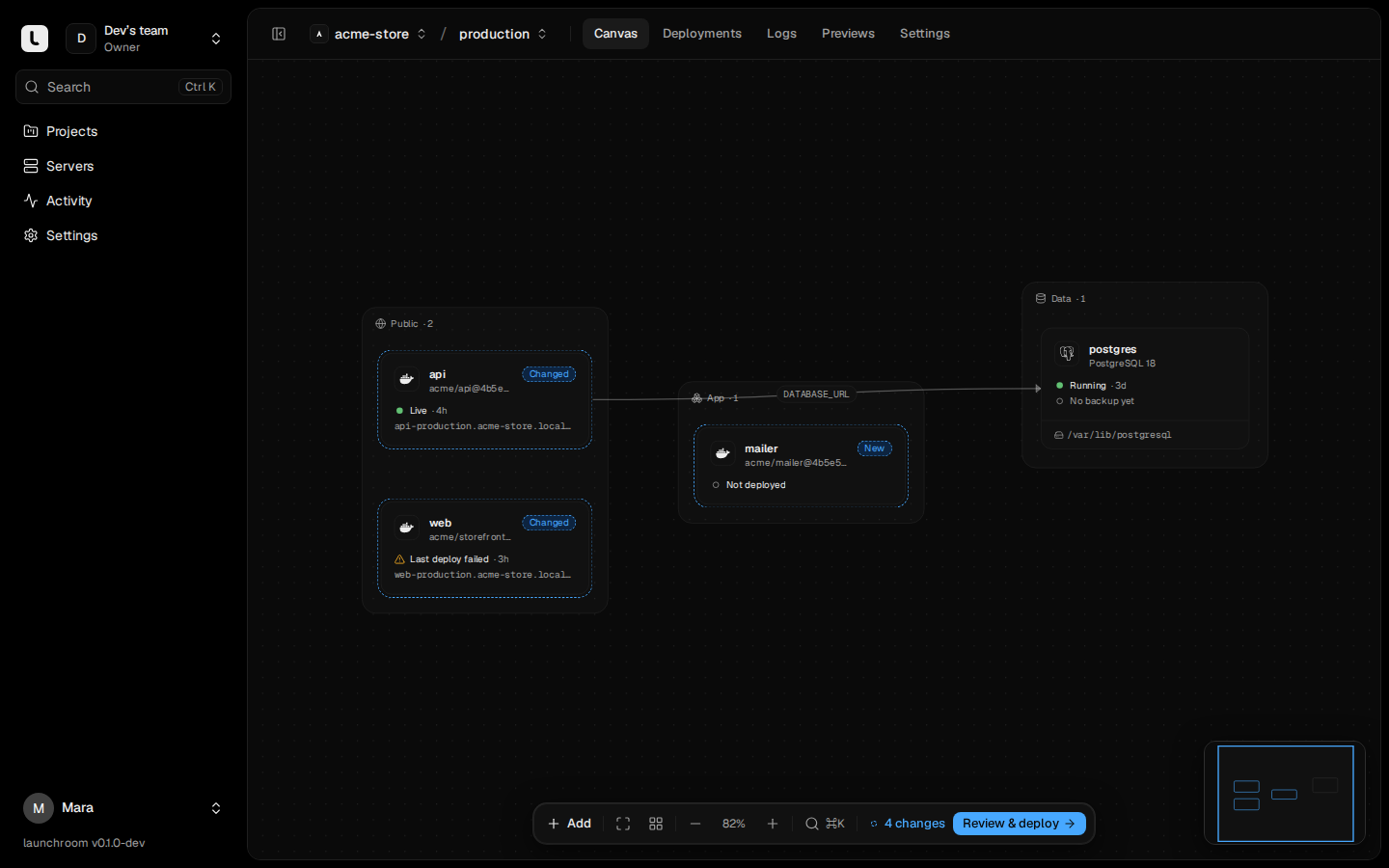This screenshot has height=868, width=1389.
Task: Click warning icon on web card
Action: [399, 559]
